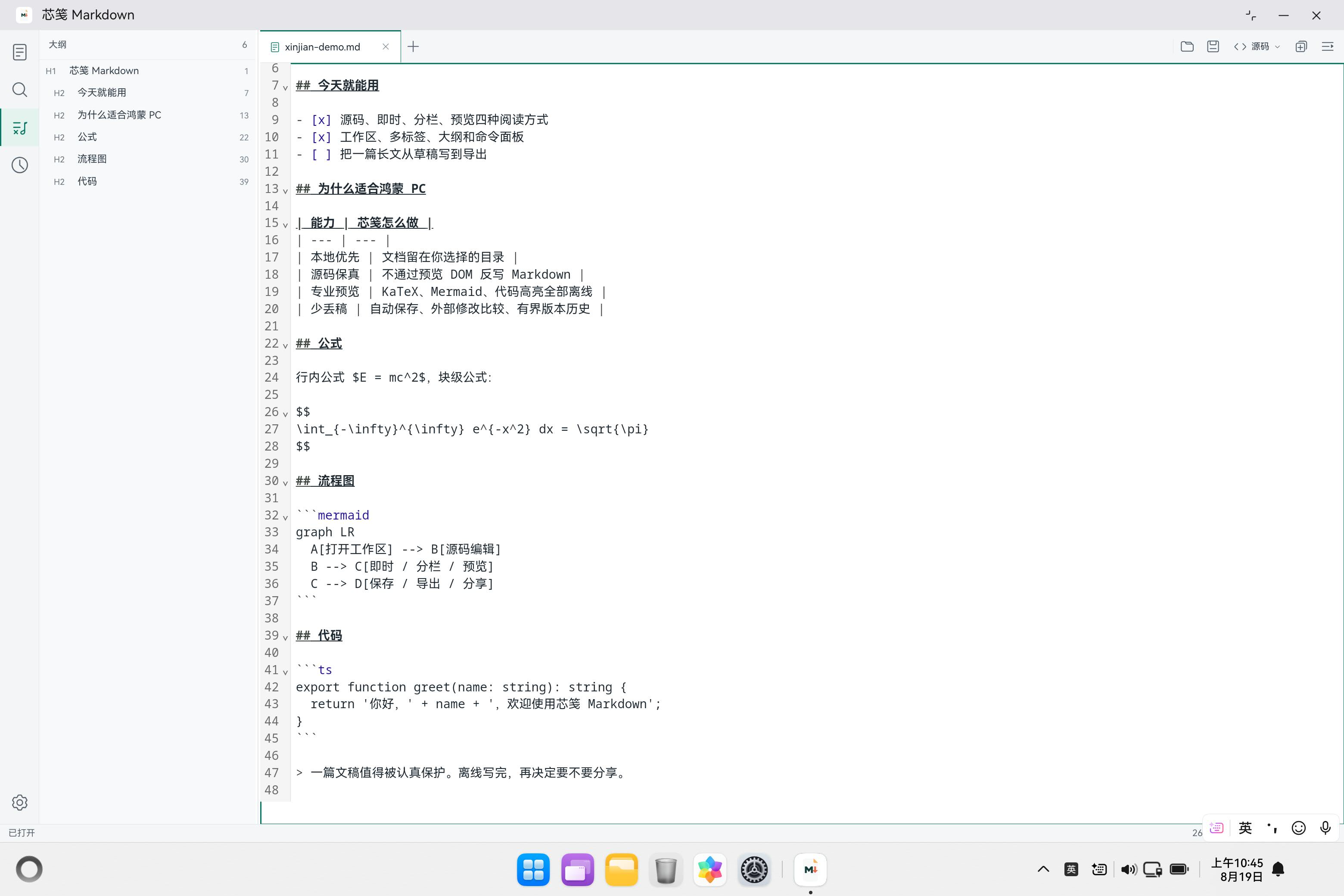1344x896 pixels.
Task: Open volume control in system tray
Action: click(1129, 869)
